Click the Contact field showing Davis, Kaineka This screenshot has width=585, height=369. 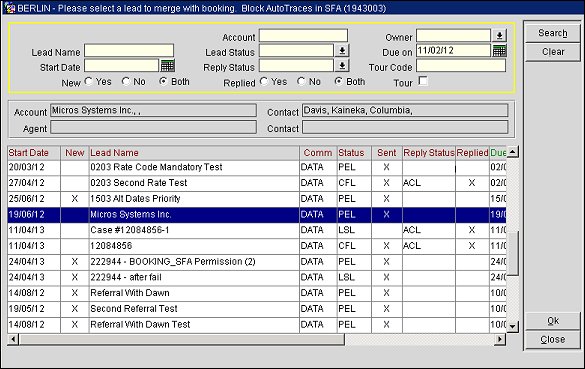click(x=405, y=110)
